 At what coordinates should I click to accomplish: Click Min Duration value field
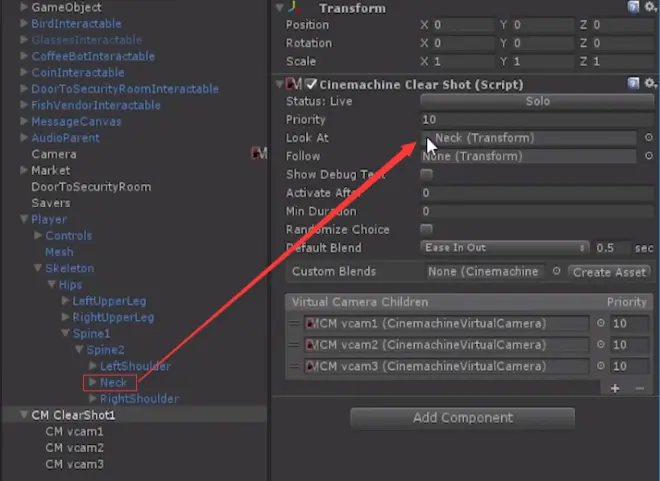537,211
